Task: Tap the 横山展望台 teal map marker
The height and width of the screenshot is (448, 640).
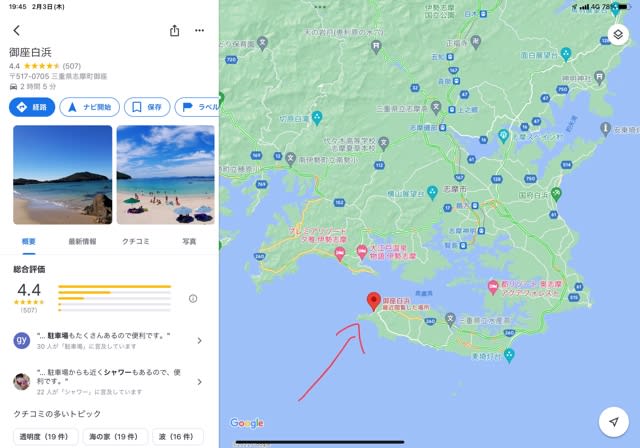Action: point(432,192)
